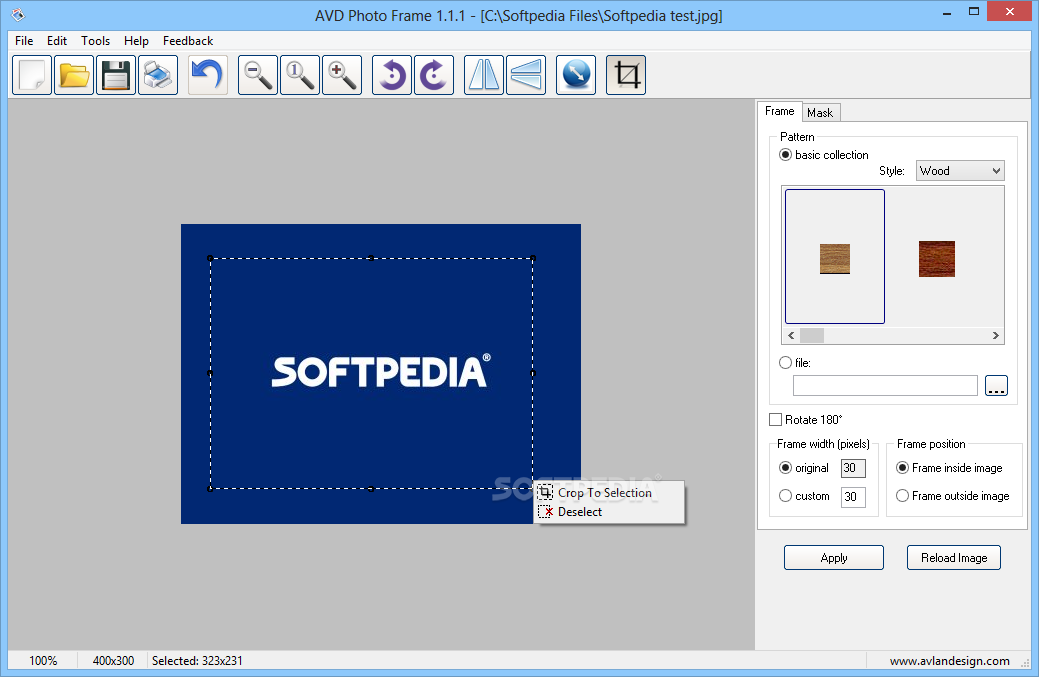This screenshot has height=677, width=1039.
Task: Pick the light wood pattern thumbnail
Action: [835, 257]
